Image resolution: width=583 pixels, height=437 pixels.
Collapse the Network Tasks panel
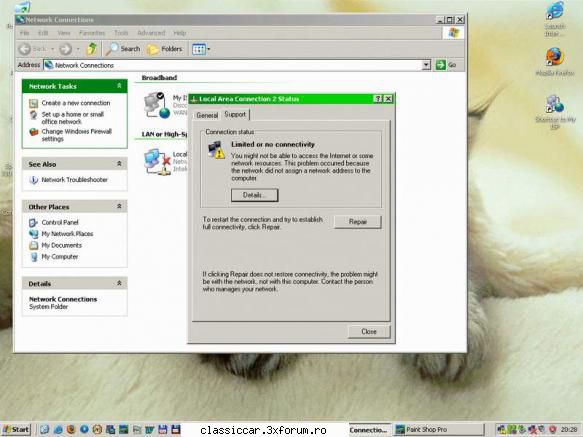tap(119, 86)
